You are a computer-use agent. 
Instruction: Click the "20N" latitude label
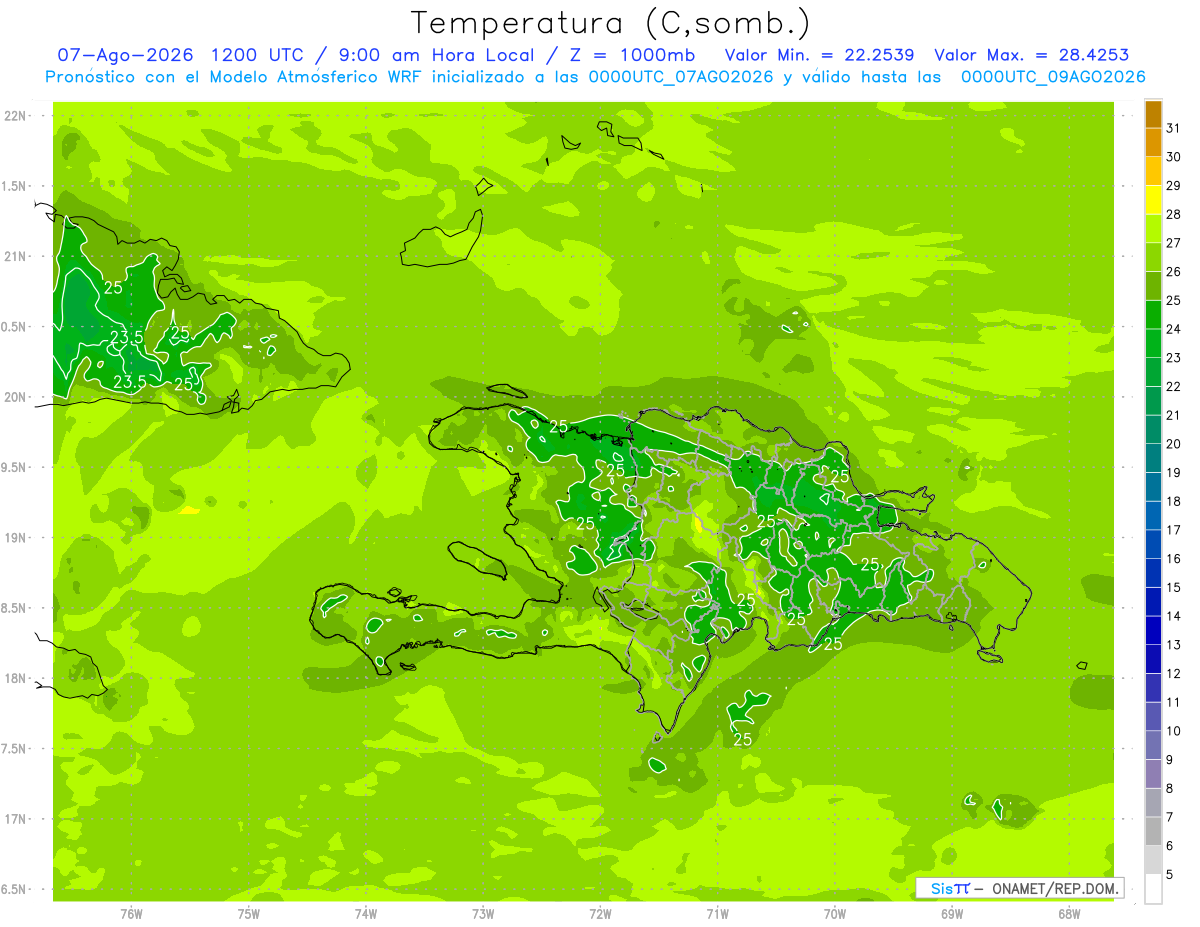coord(14,397)
